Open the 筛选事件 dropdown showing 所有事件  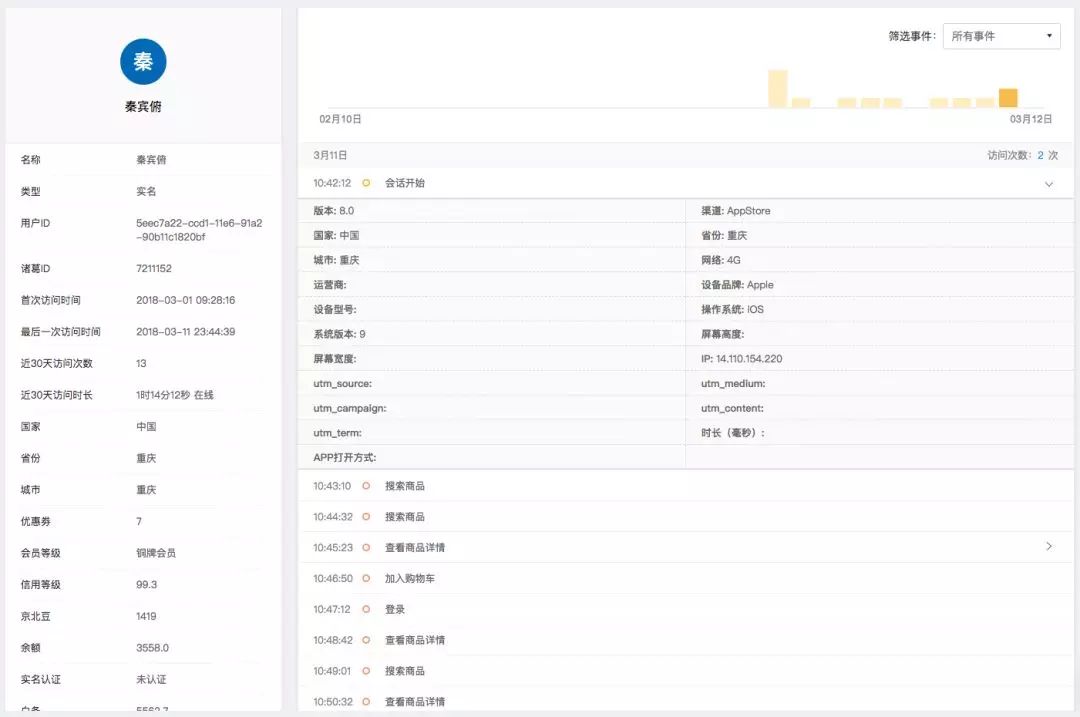pyautogui.click(x=1001, y=36)
